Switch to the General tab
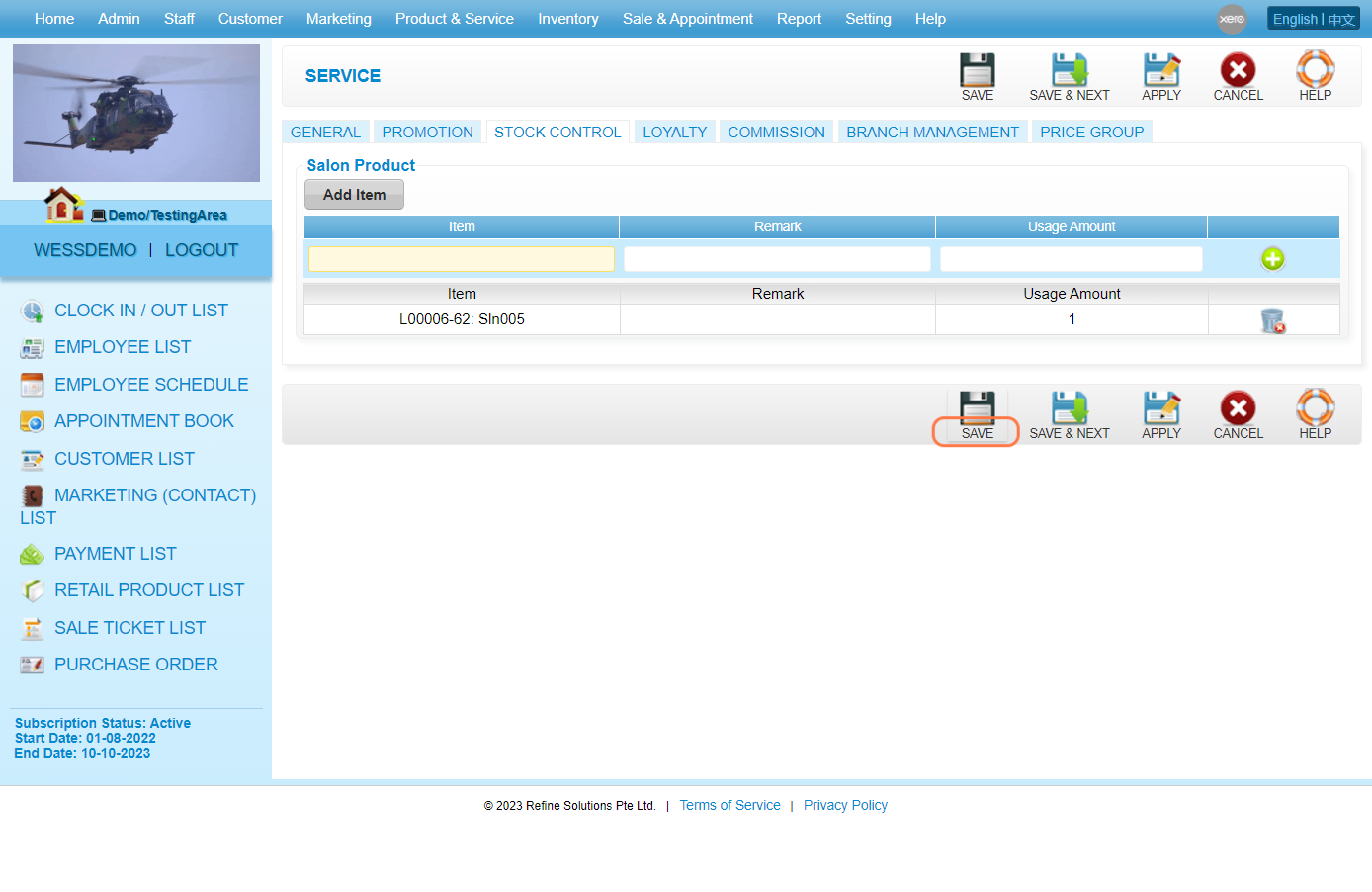Image resolution: width=1372 pixels, height=892 pixels. click(325, 132)
